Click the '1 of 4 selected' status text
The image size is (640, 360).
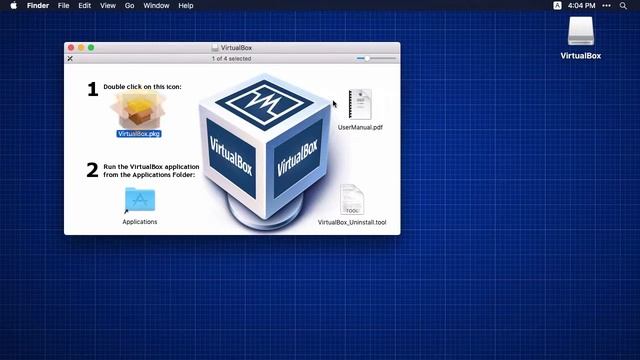[x=231, y=59]
